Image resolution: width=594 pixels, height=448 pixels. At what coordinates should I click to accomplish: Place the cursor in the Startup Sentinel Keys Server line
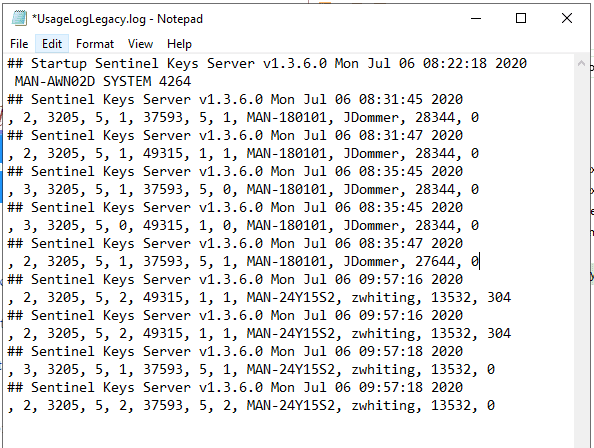click(x=267, y=63)
